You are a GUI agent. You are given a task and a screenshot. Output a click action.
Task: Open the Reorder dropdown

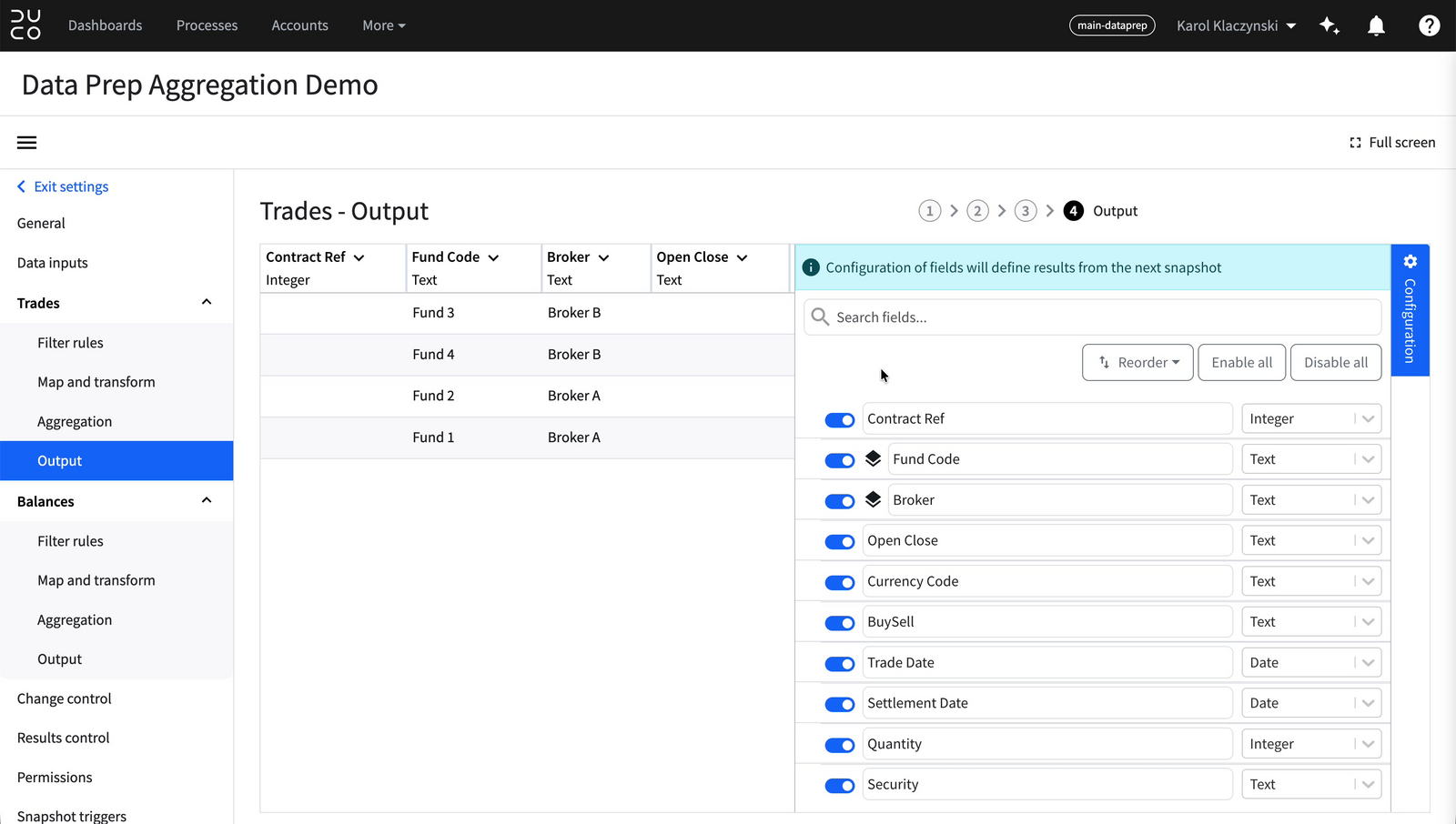click(1137, 362)
